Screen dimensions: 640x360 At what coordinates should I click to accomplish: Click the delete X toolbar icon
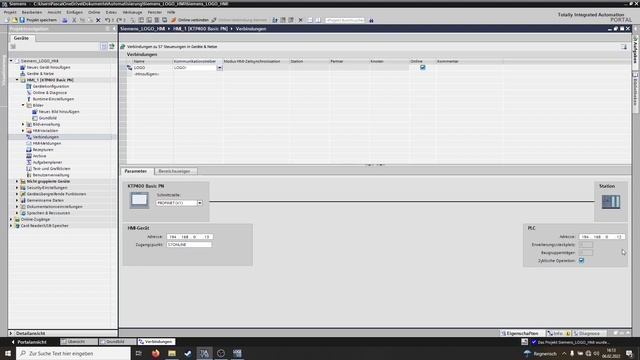coord(98,20)
